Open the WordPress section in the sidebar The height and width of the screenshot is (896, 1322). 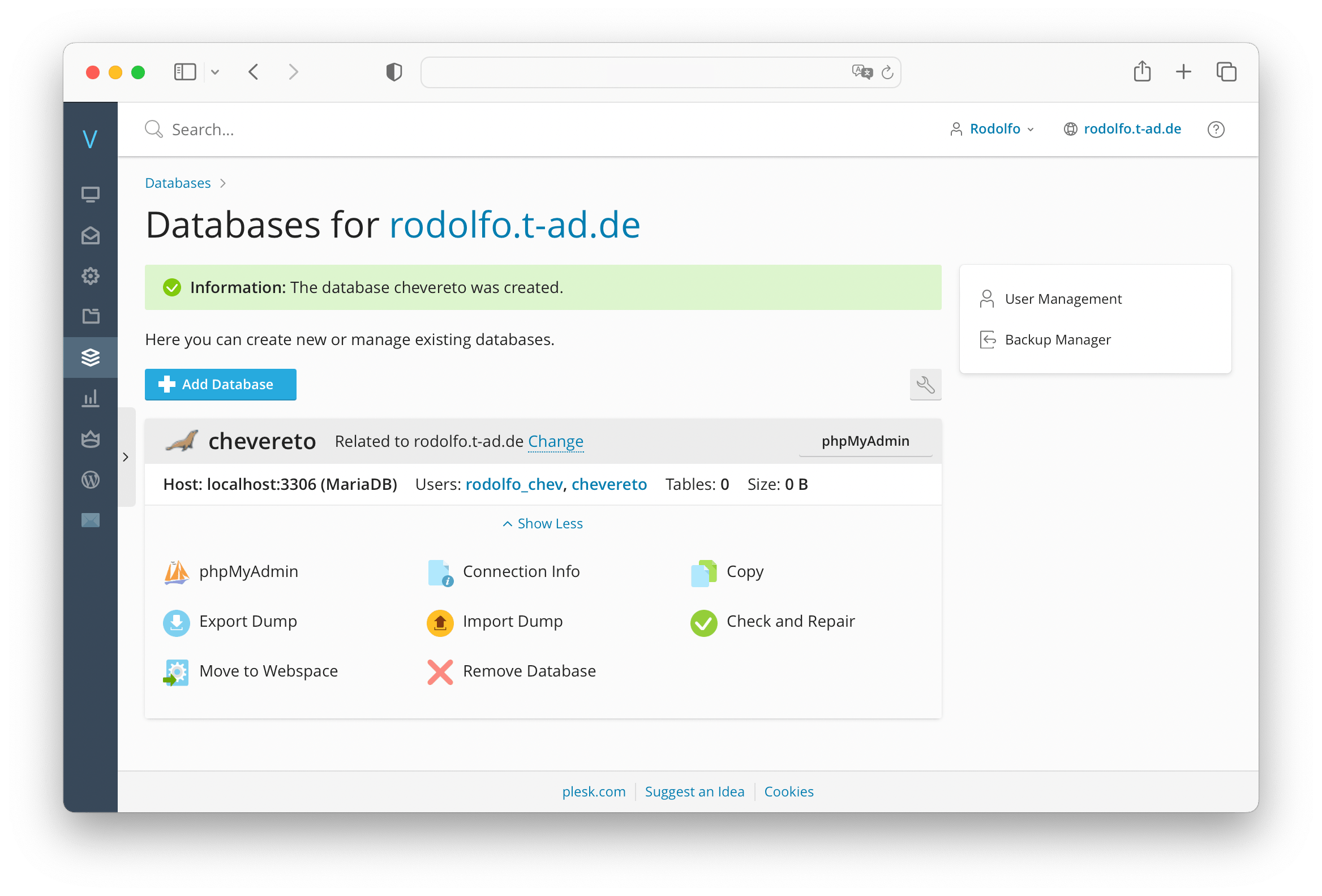point(91,479)
